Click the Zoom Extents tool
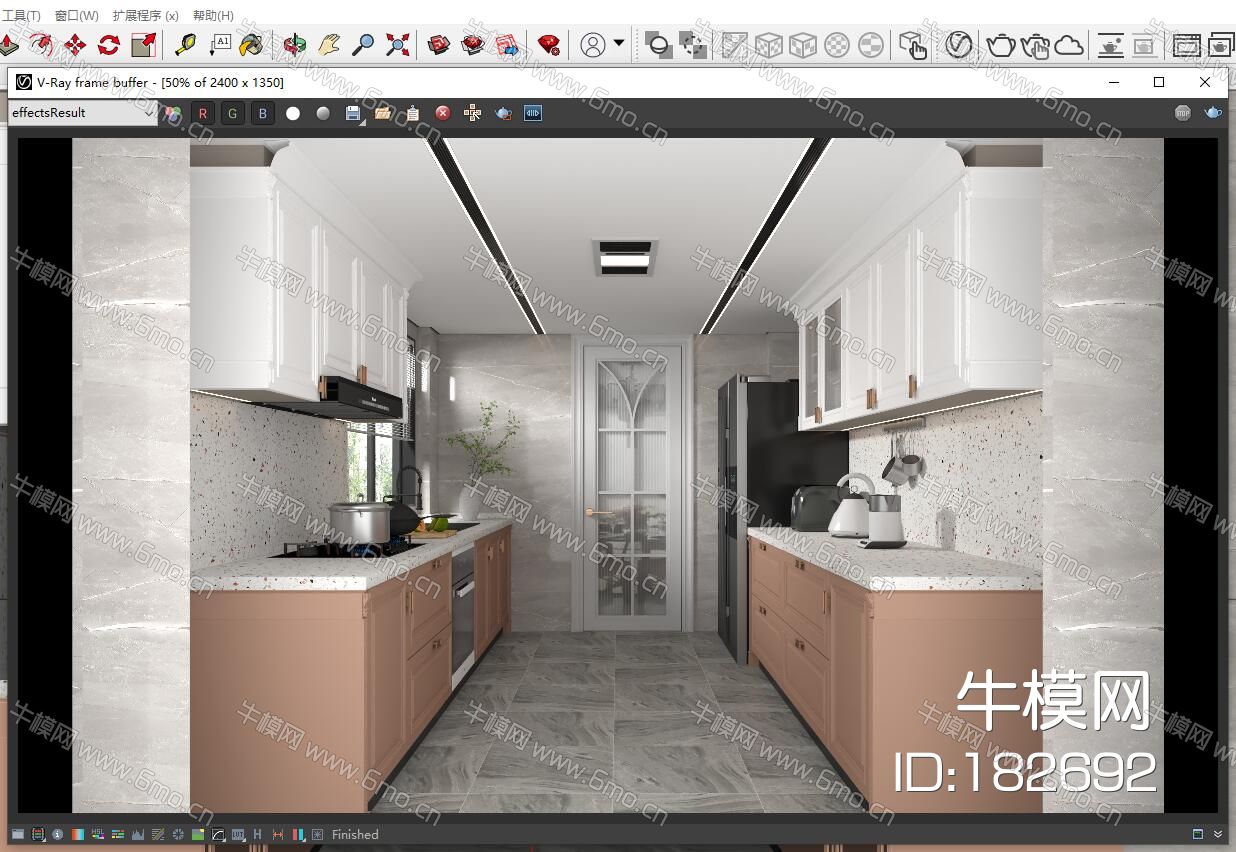 pos(398,44)
